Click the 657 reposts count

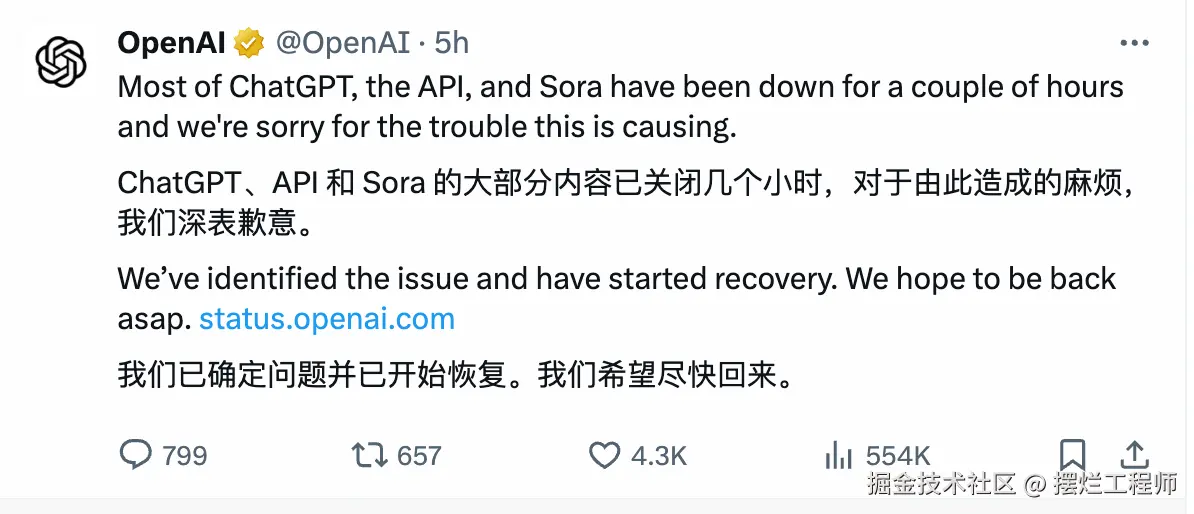(419, 456)
